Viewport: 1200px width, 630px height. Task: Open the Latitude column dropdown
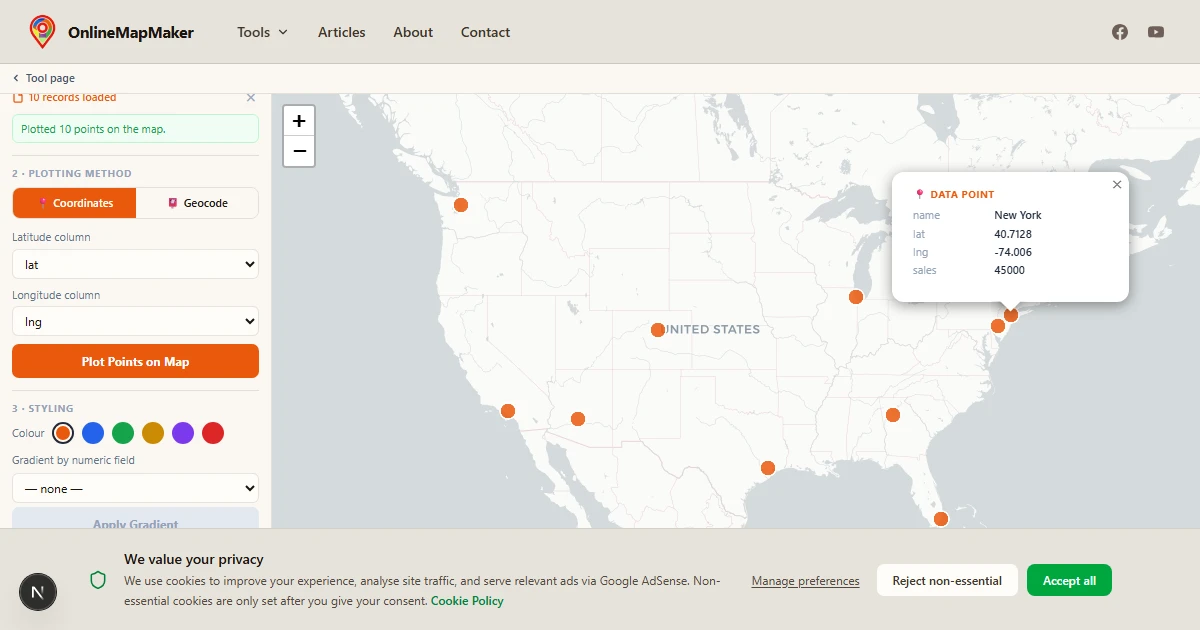tap(135, 265)
